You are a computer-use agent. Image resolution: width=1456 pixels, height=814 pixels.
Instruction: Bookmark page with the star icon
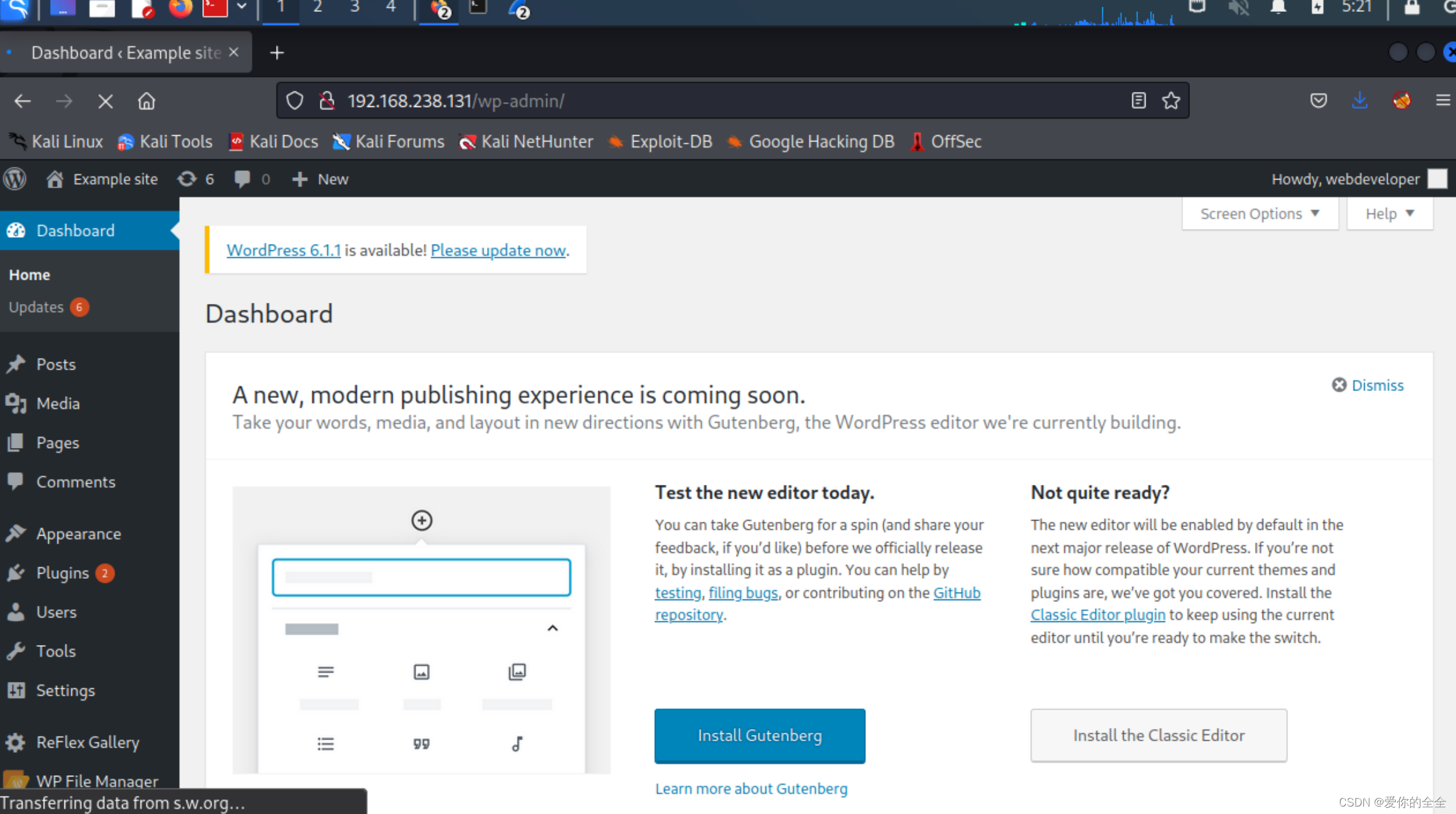(1171, 101)
